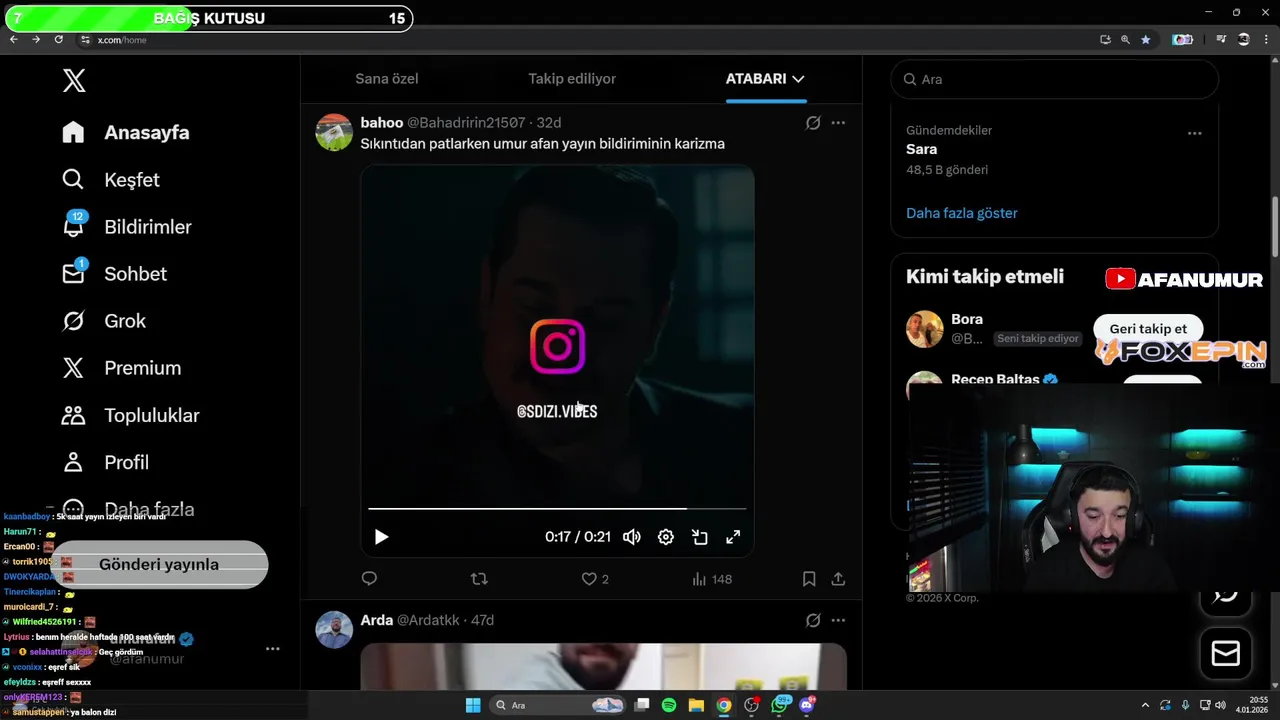The image size is (1280, 720).
Task: Show hidden system tray icons
Action: pyautogui.click(x=1146, y=705)
